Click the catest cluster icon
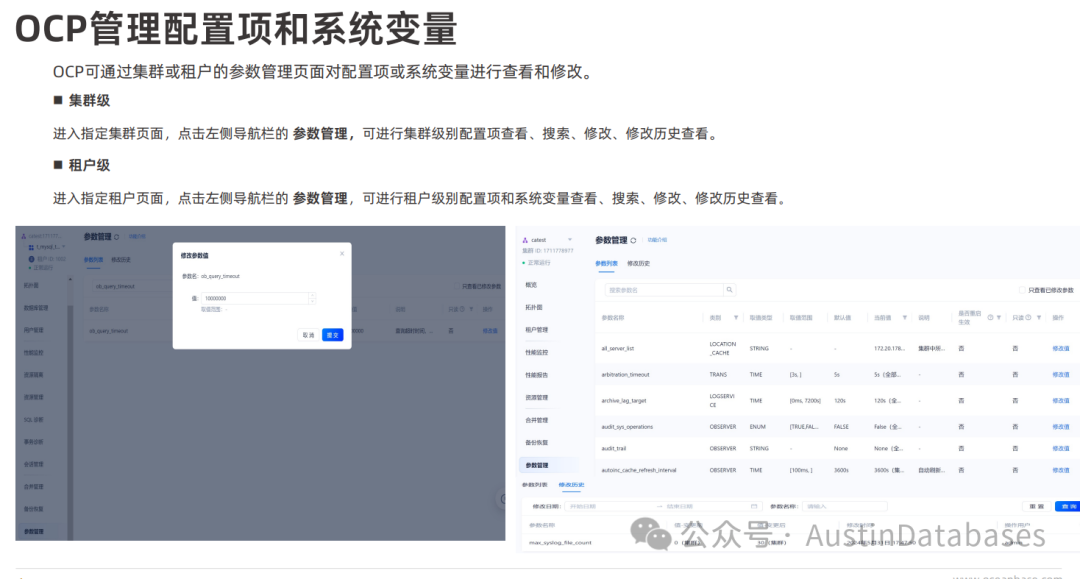 [525, 240]
